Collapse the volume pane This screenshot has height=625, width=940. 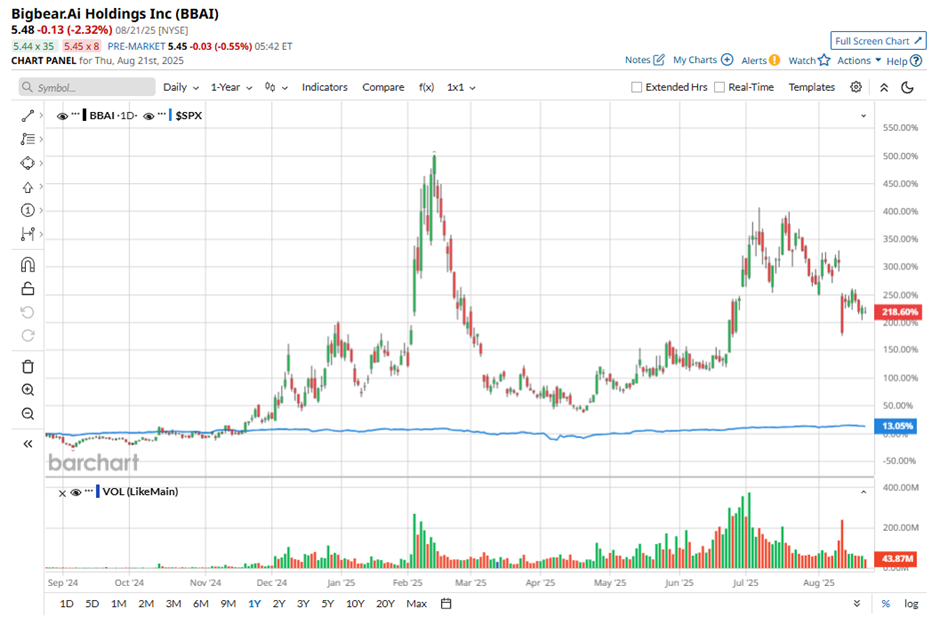click(863, 492)
